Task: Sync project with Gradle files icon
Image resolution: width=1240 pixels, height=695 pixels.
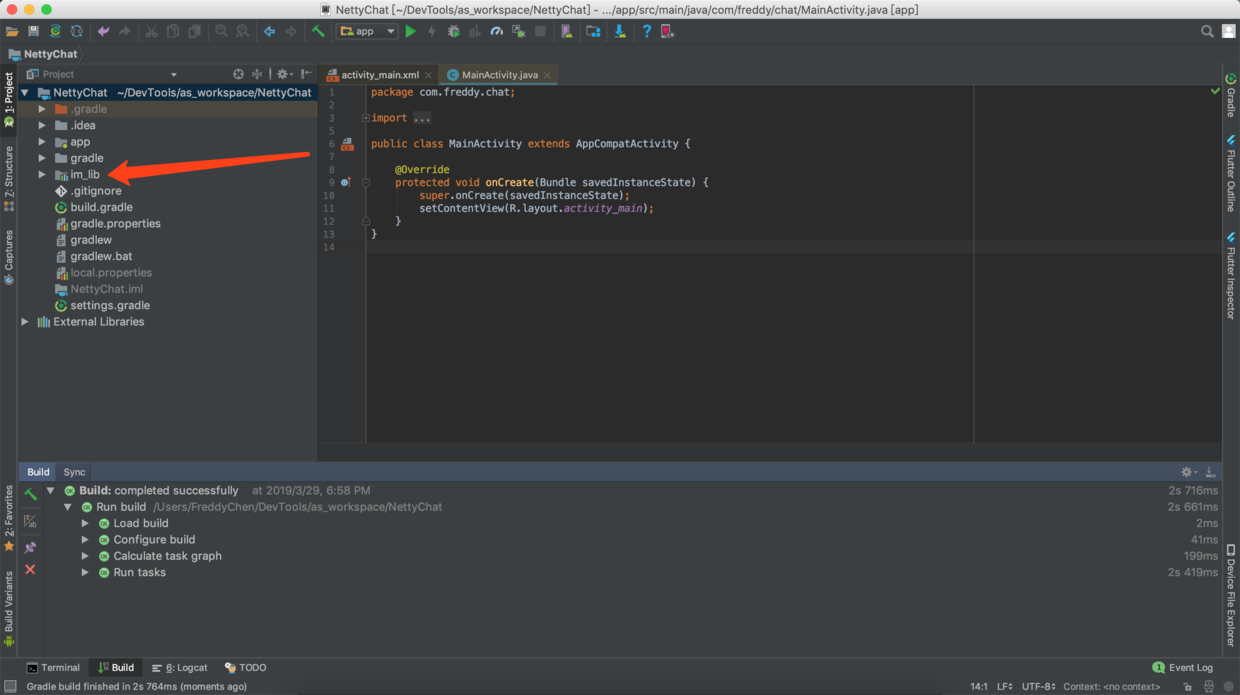Action: [x=620, y=31]
